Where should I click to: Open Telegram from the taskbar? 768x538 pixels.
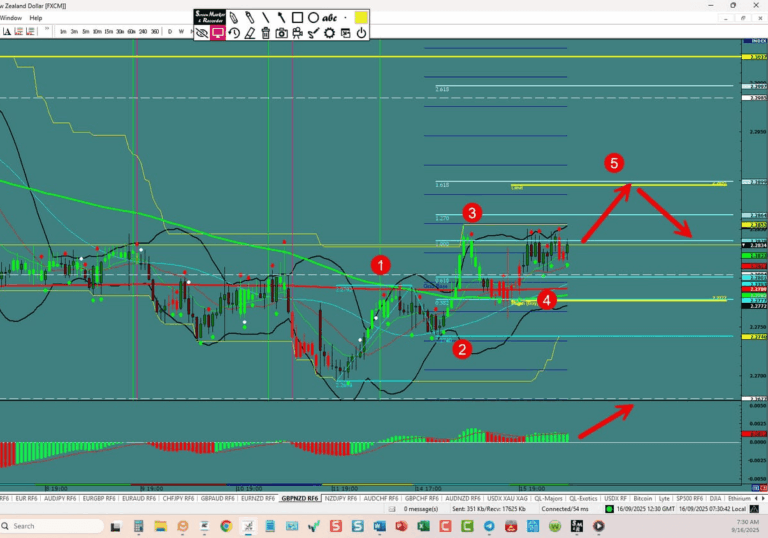point(489,526)
